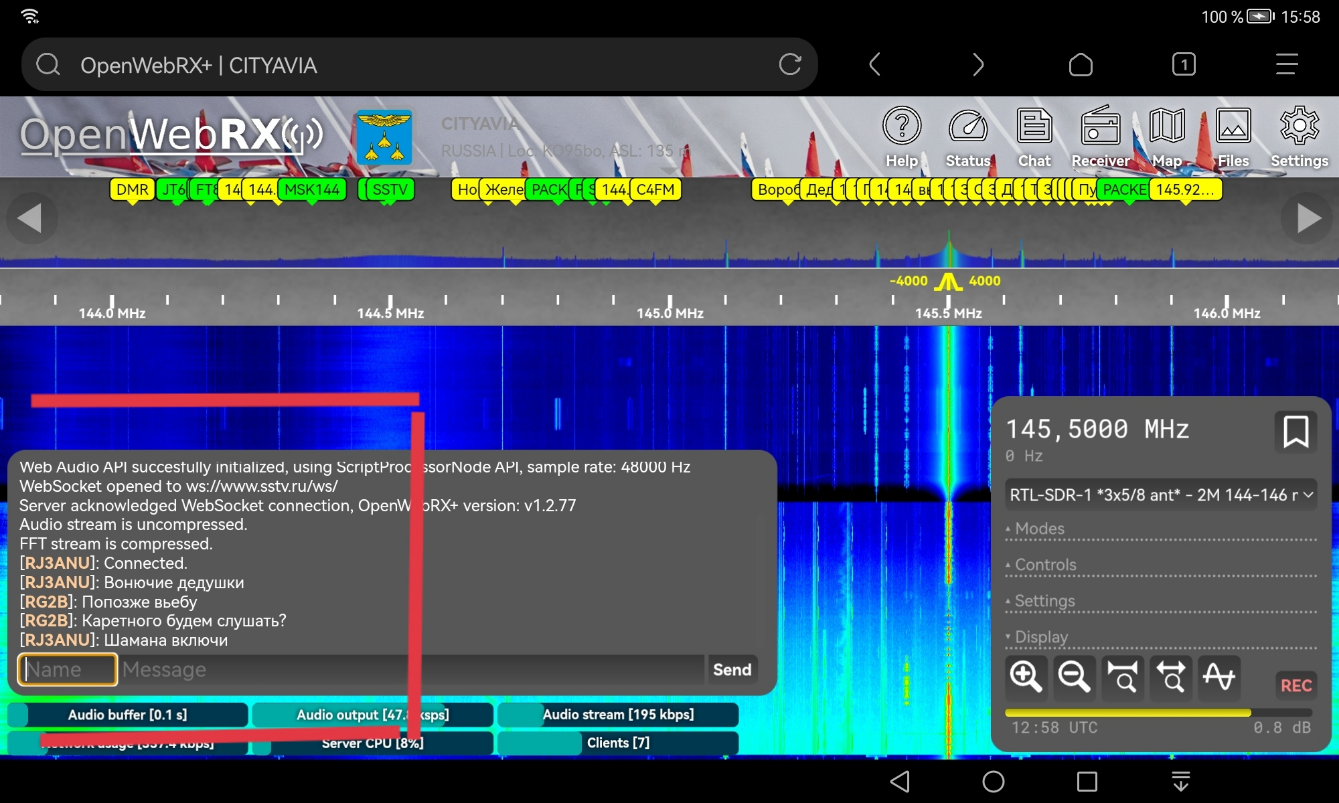Viewport: 1339px width, 803px height.
Task: Click the 144.5 MHz frequency scale label
Action: coord(390,313)
